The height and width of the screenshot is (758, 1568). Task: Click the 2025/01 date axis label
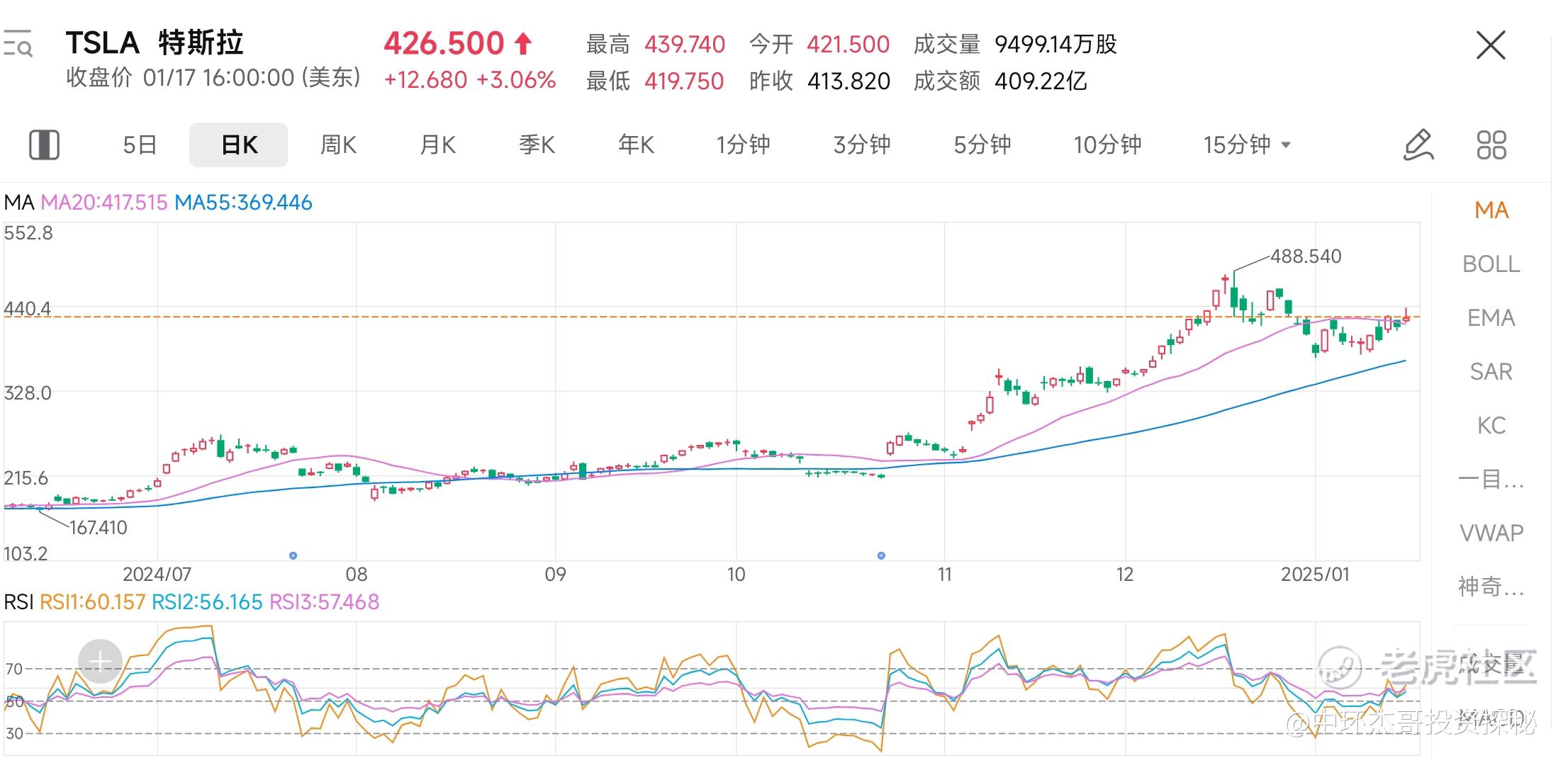pyautogui.click(x=1315, y=575)
